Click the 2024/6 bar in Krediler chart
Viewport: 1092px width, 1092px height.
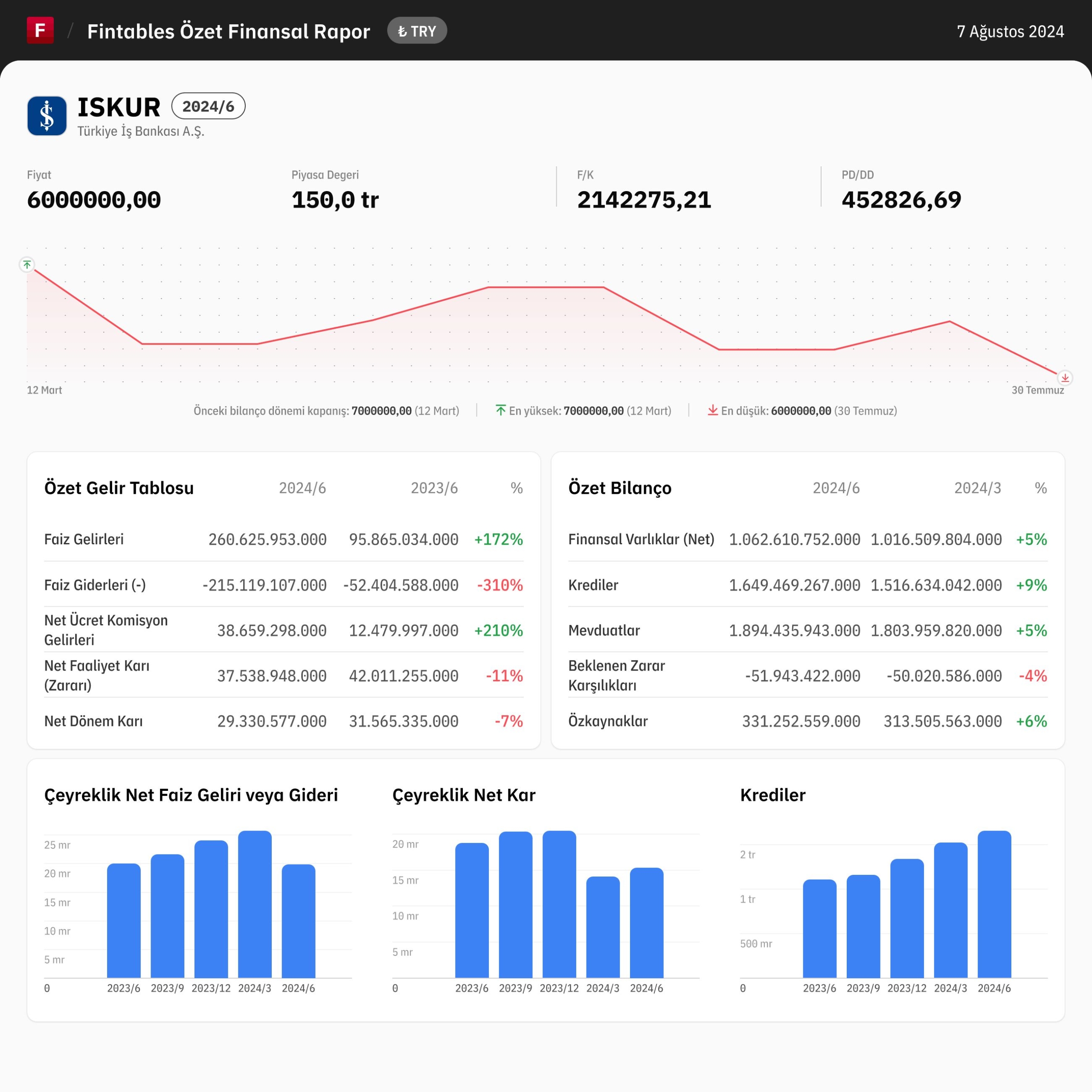click(994, 904)
